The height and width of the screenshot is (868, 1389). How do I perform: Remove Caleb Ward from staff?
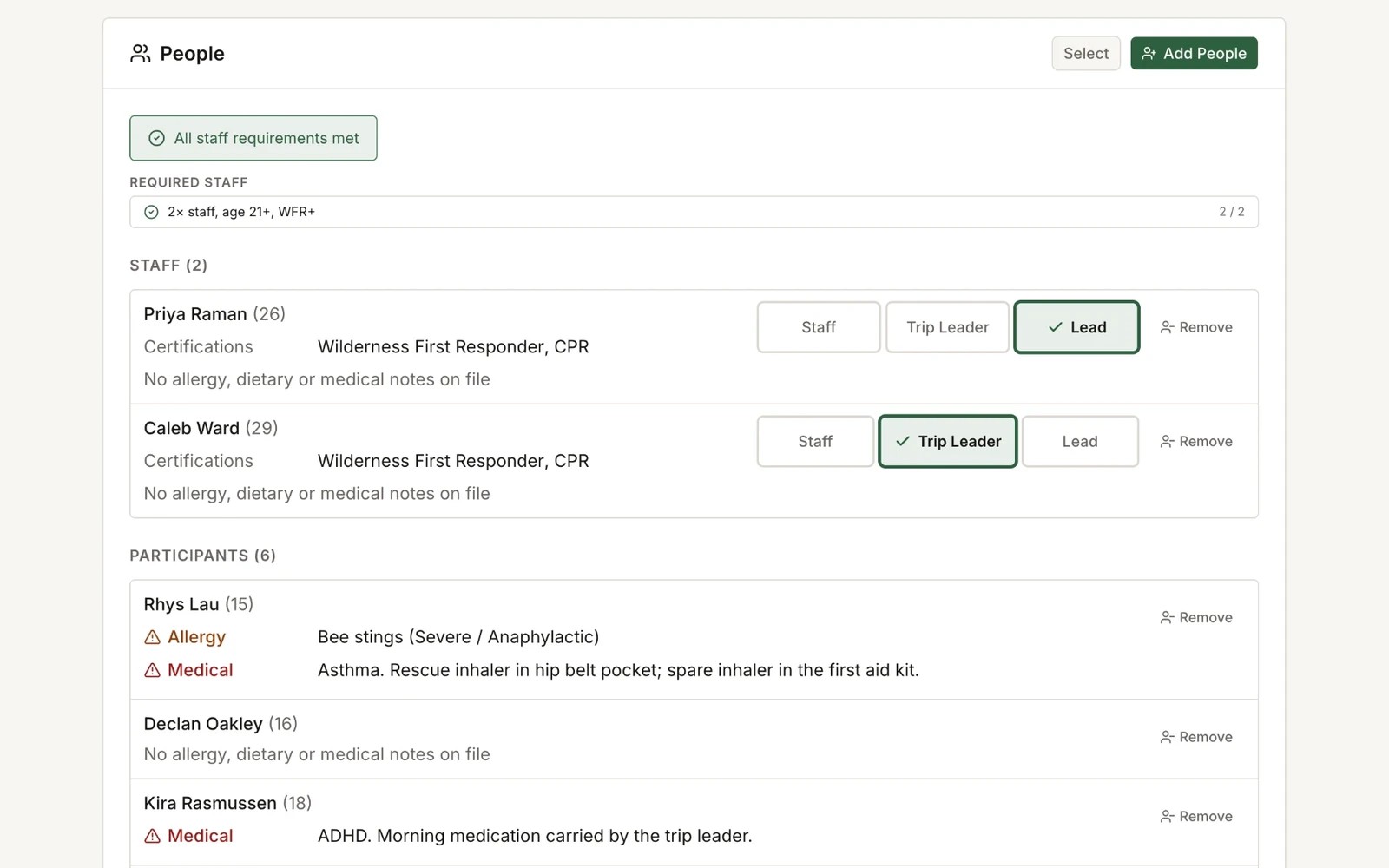[x=1196, y=442]
